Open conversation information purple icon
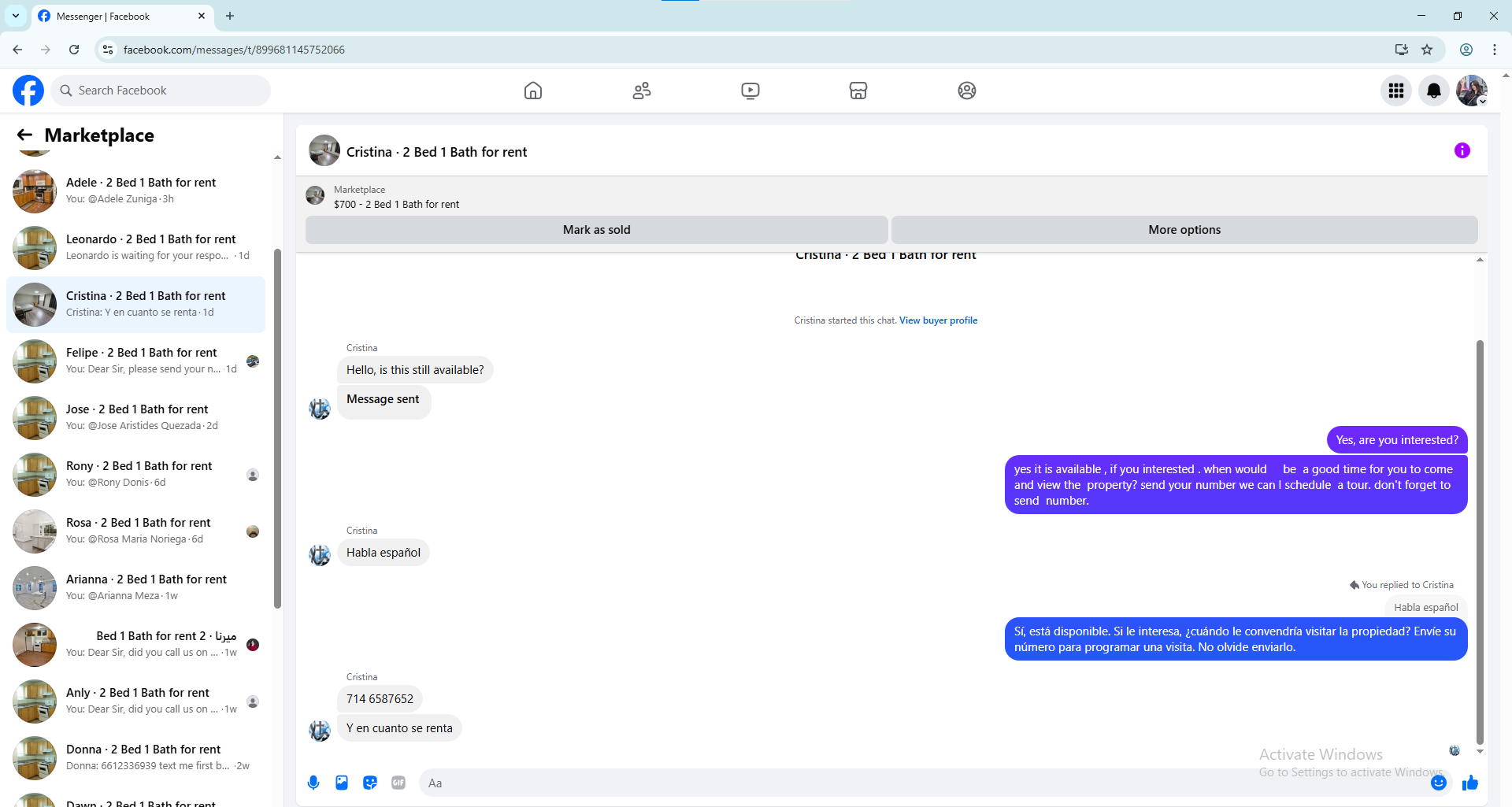Image resolution: width=1512 pixels, height=807 pixels. 1462,150
